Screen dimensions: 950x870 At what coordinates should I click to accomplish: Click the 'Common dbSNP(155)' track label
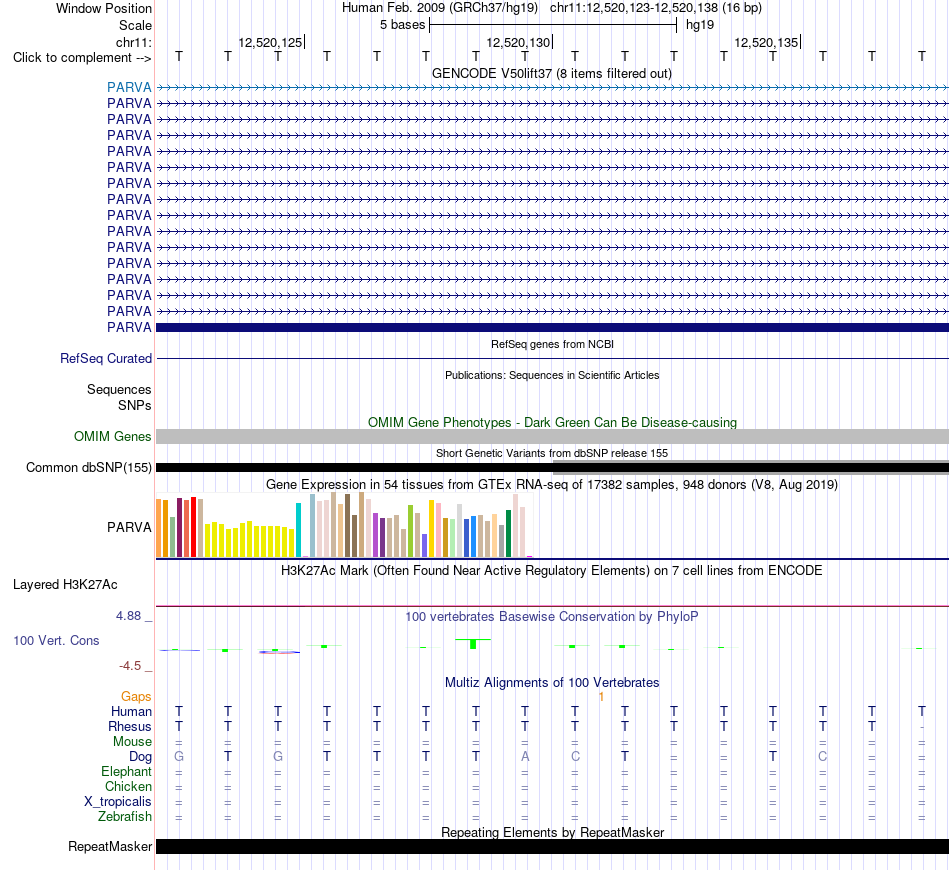89,468
